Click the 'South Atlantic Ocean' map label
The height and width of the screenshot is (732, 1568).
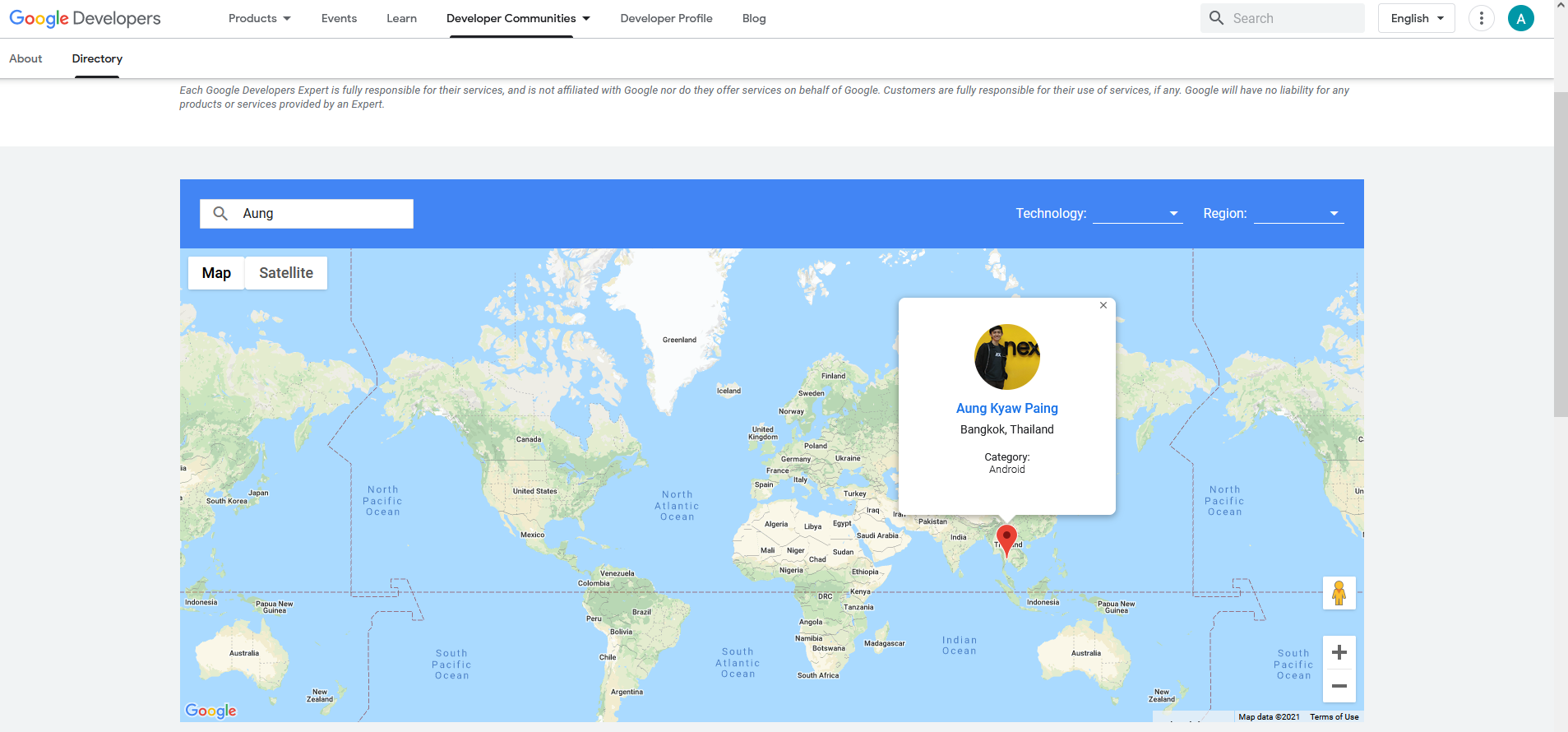(738, 663)
